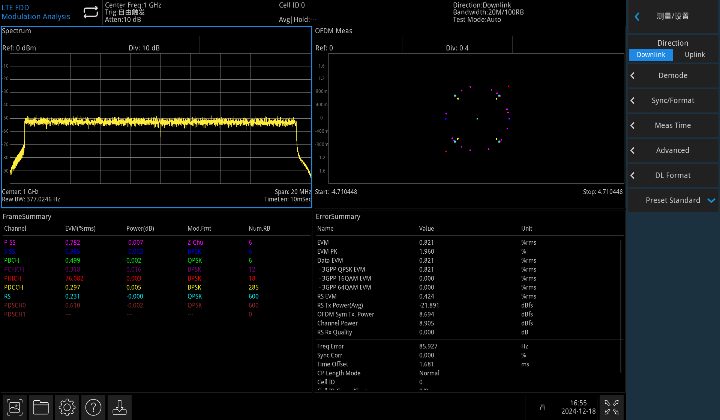Click the ErrorSummary vertical scrollbar
The image size is (720, 420).
[622, 305]
